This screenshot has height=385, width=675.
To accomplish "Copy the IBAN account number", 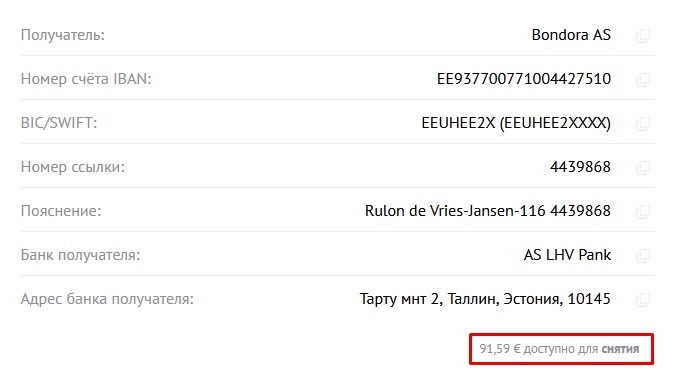I will click(643, 80).
